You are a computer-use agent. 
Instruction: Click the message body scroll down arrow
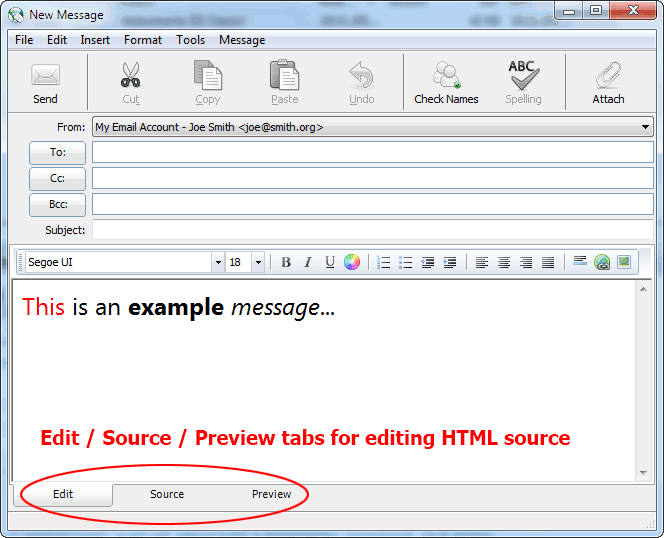[x=643, y=472]
